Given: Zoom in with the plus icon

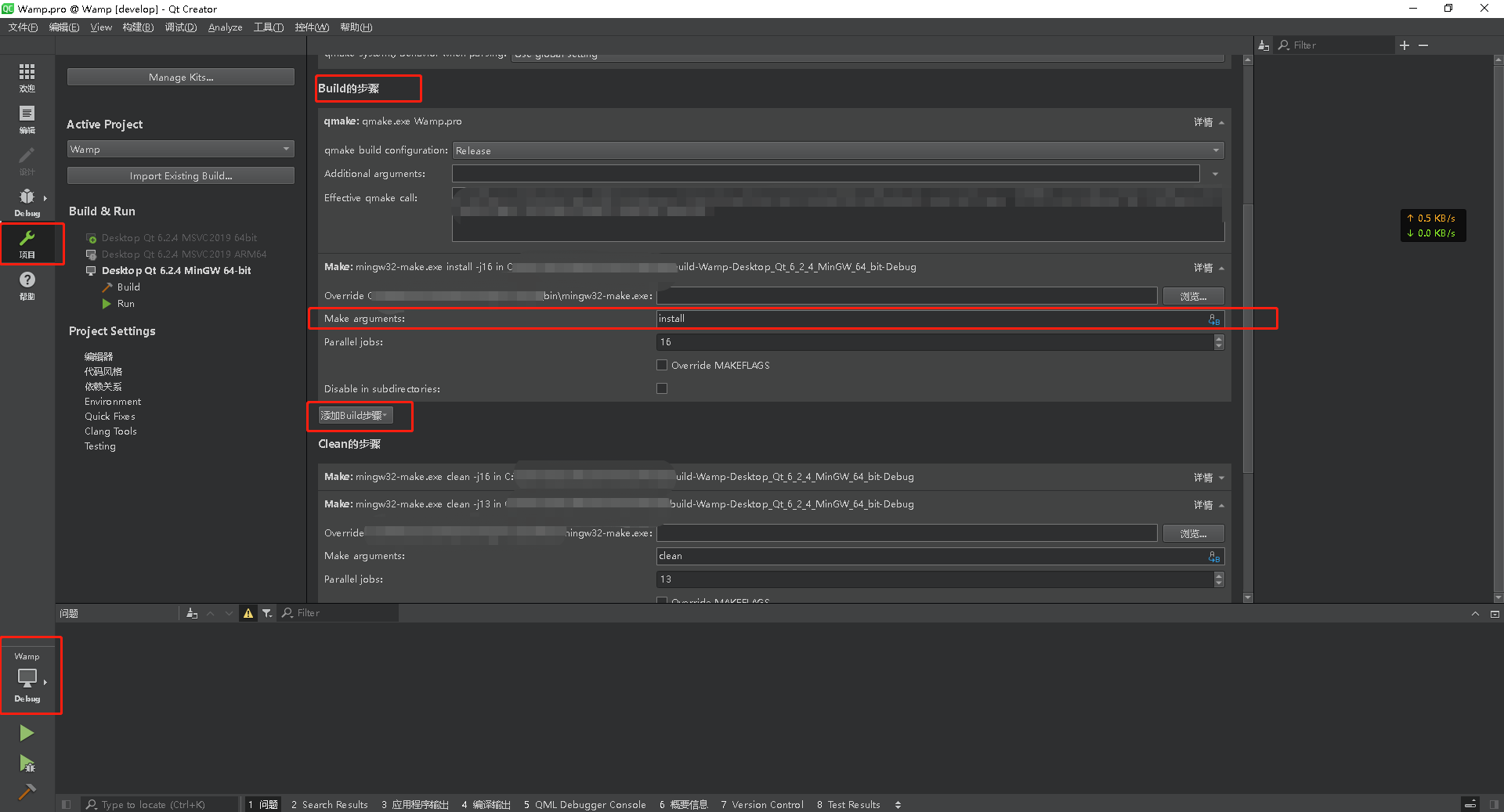Looking at the screenshot, I should point(1405,45).
